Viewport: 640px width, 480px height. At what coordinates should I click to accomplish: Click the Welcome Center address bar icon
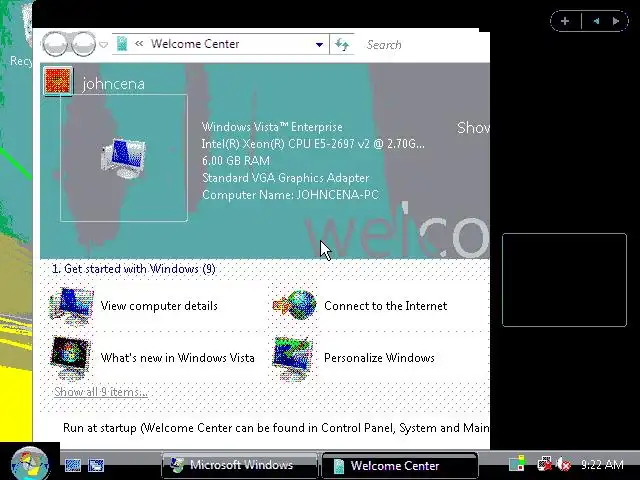pyautogui.click(x=122, y=44)
